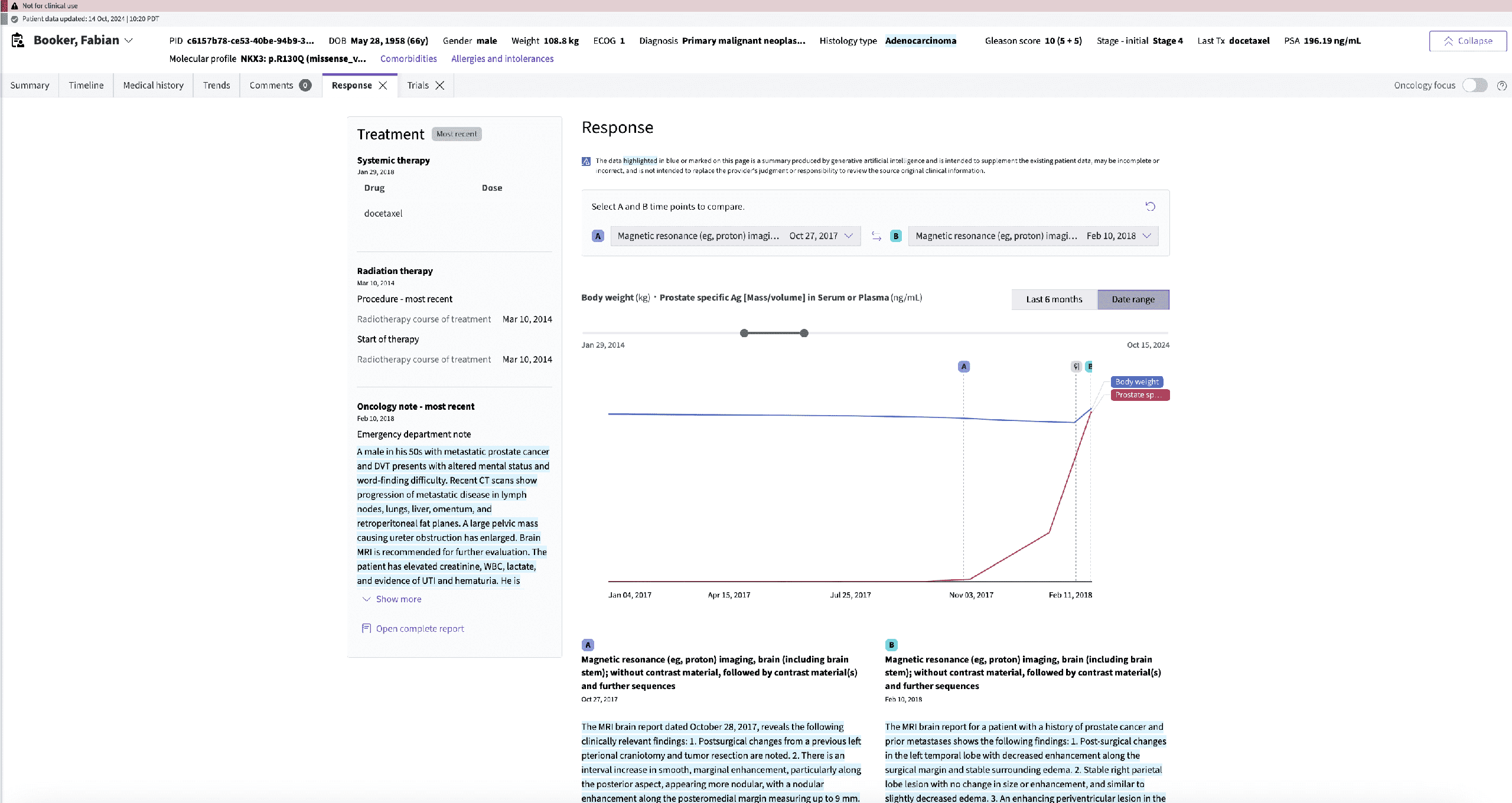Close the Trials tab with its X
1512x803 pixels.
[x=440, y=86]
